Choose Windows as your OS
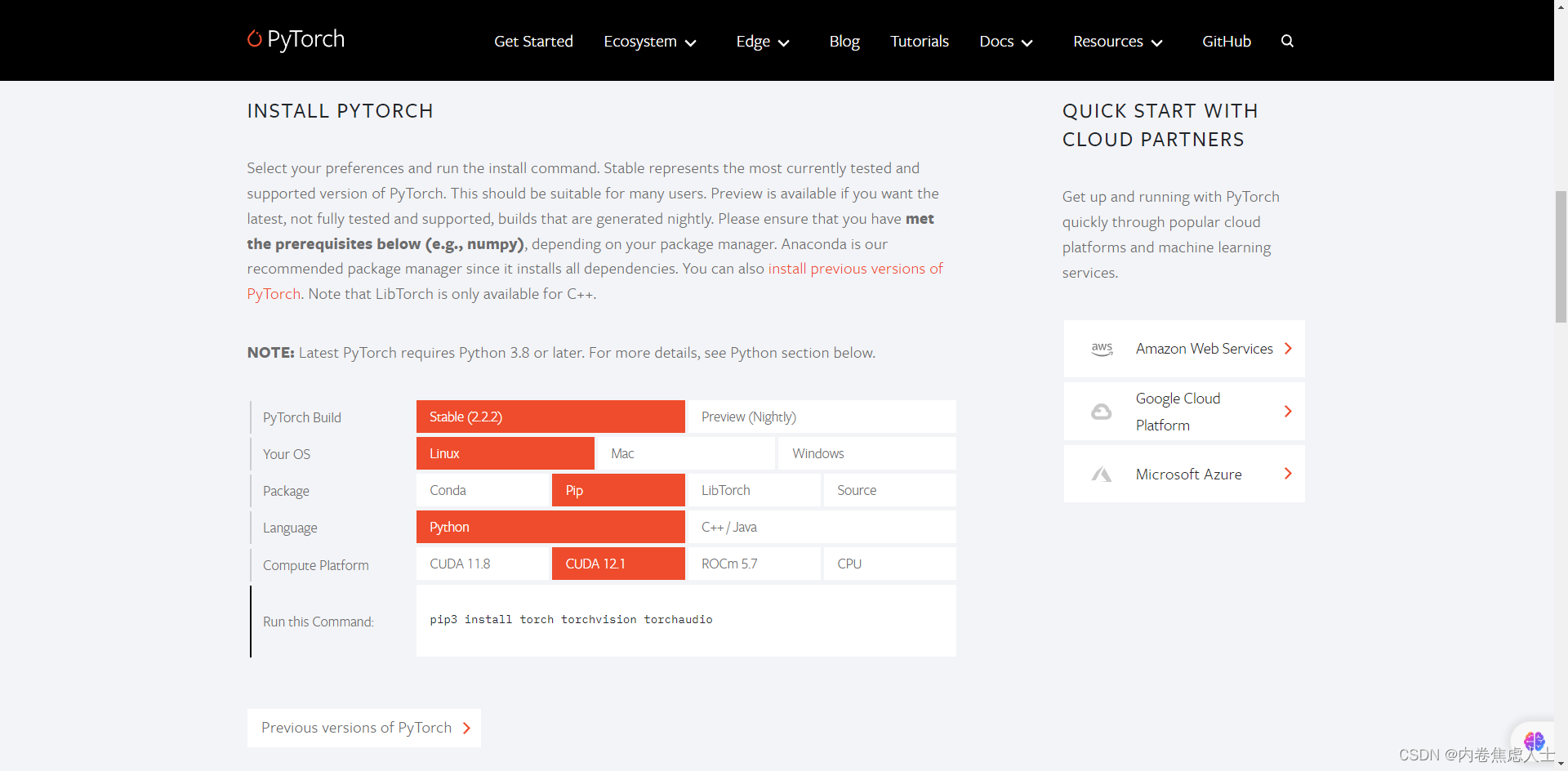 (x=867, y=453)
